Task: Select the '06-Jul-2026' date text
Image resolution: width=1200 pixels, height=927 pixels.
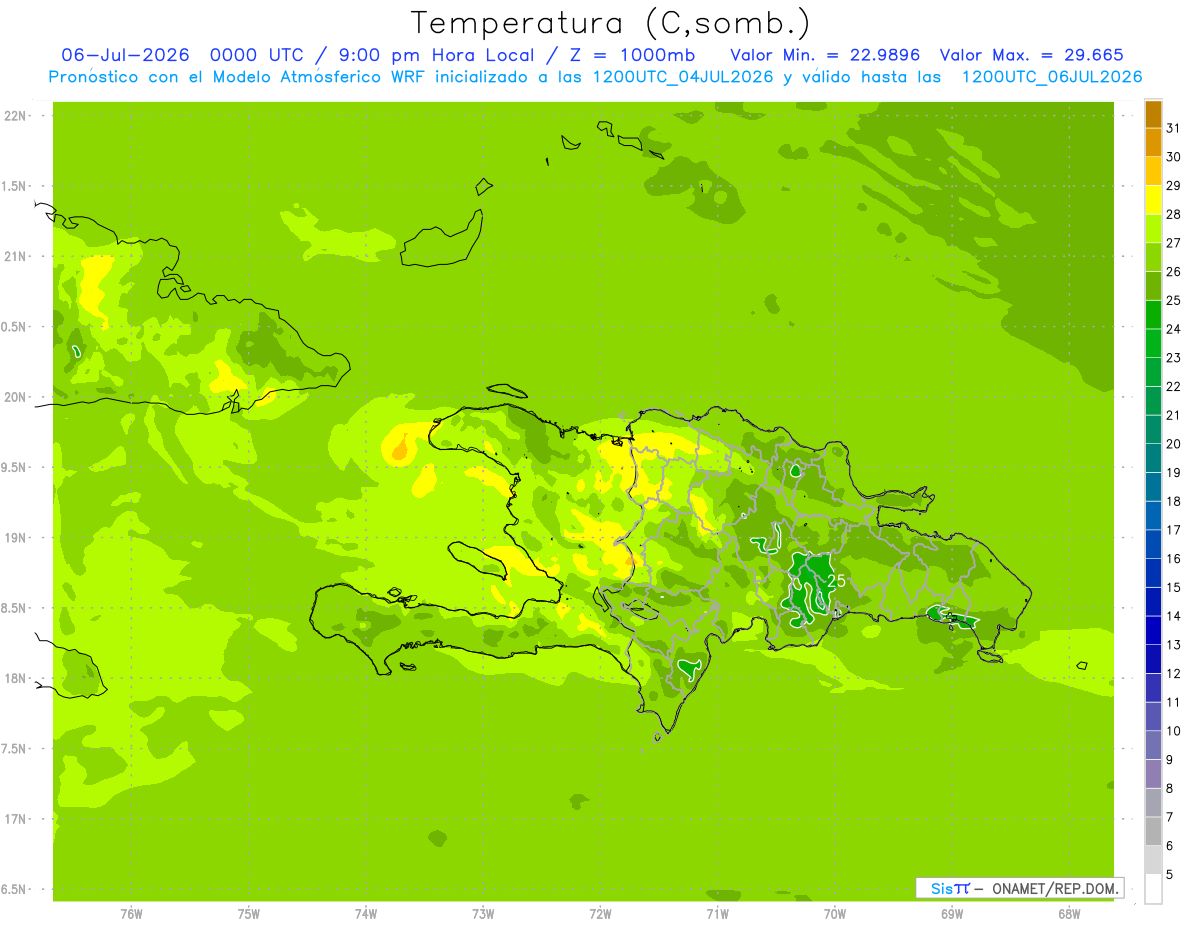Action: [x=126, y=55]
